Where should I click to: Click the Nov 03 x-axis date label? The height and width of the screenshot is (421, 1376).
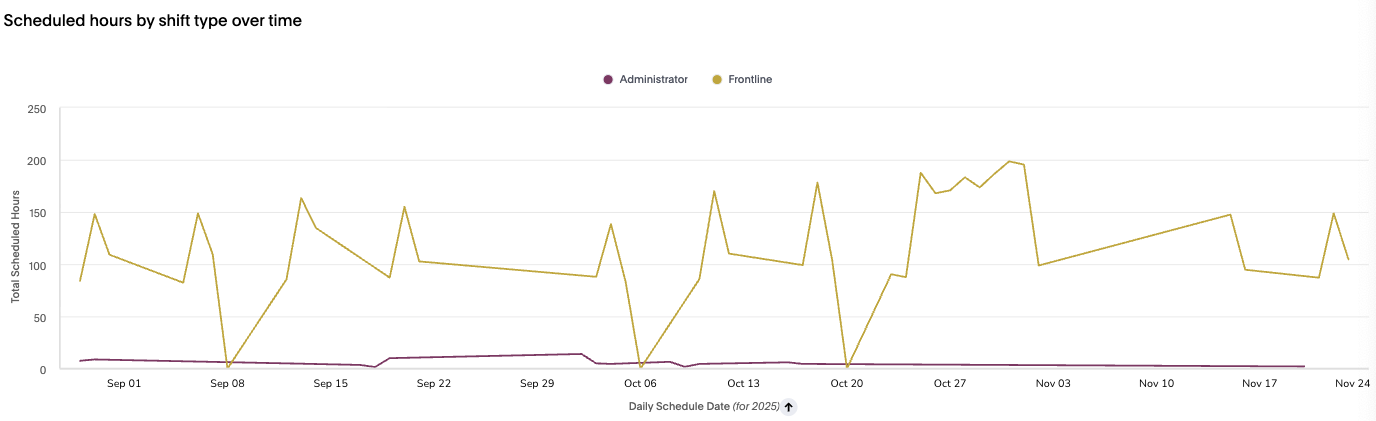click(x=1053, y=383)
